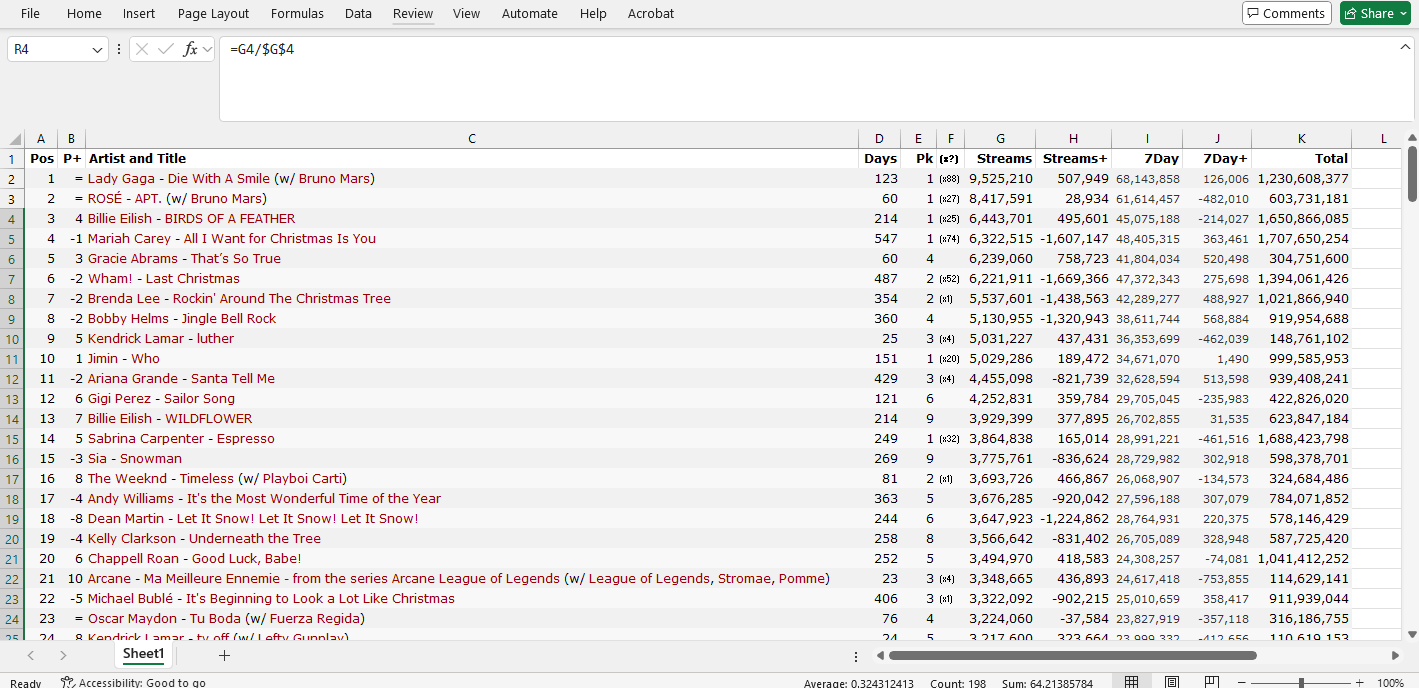Open the Help tab
Image resolution: width=1419 pixels, height=688 pixels.
point(593,13)
